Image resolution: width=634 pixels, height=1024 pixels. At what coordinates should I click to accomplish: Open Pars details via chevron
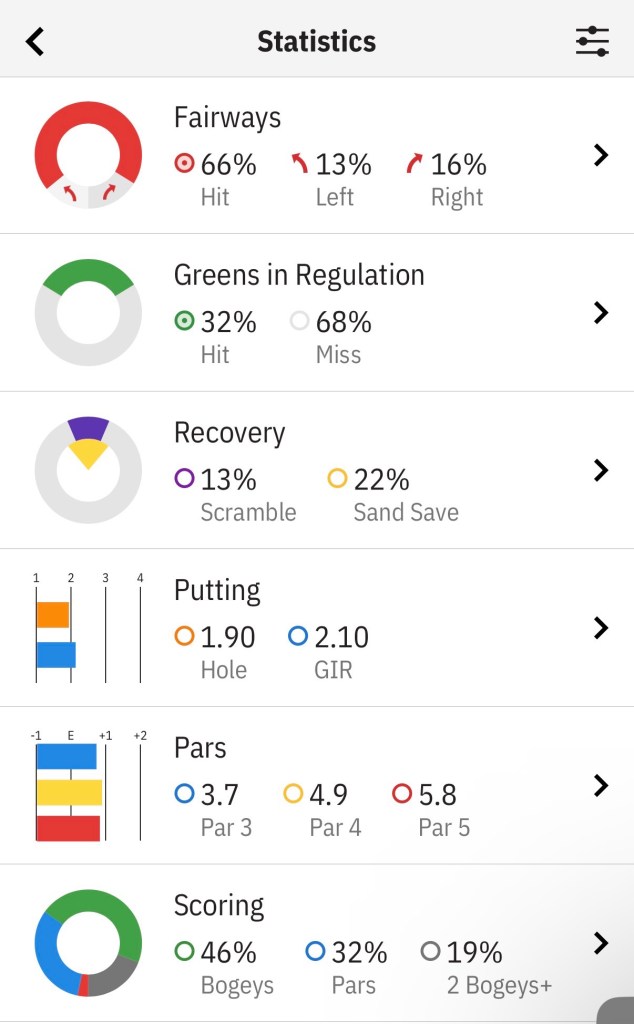601,785
